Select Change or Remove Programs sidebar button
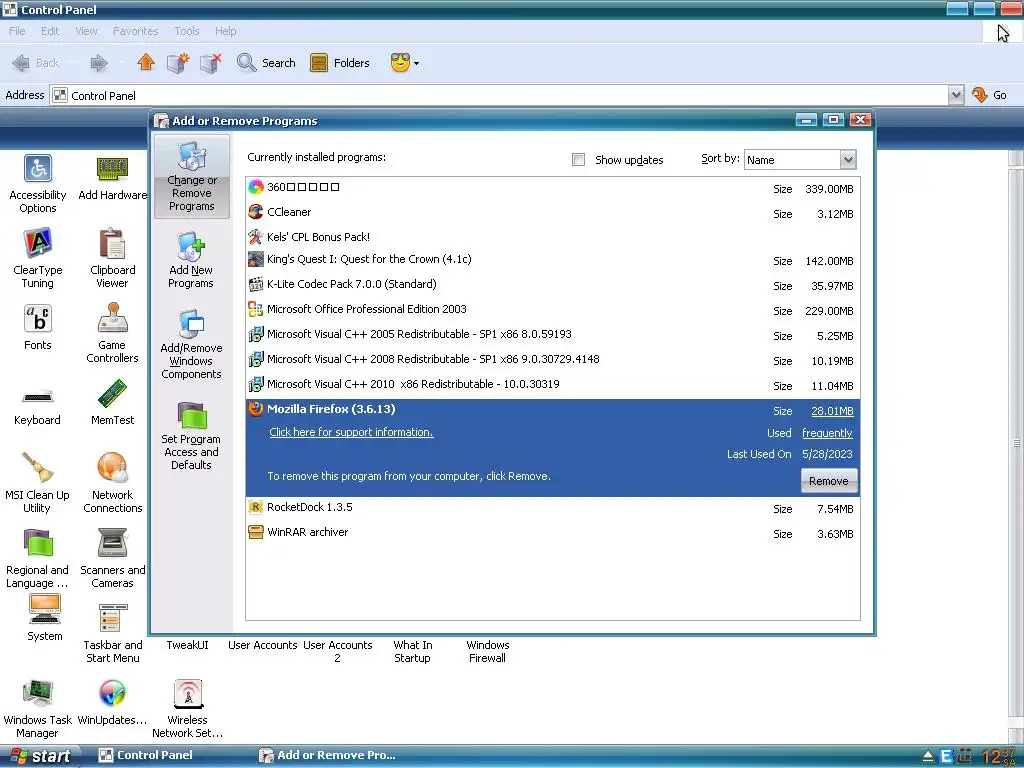Viewport: 1024px width, 768px height. [191, 176]
